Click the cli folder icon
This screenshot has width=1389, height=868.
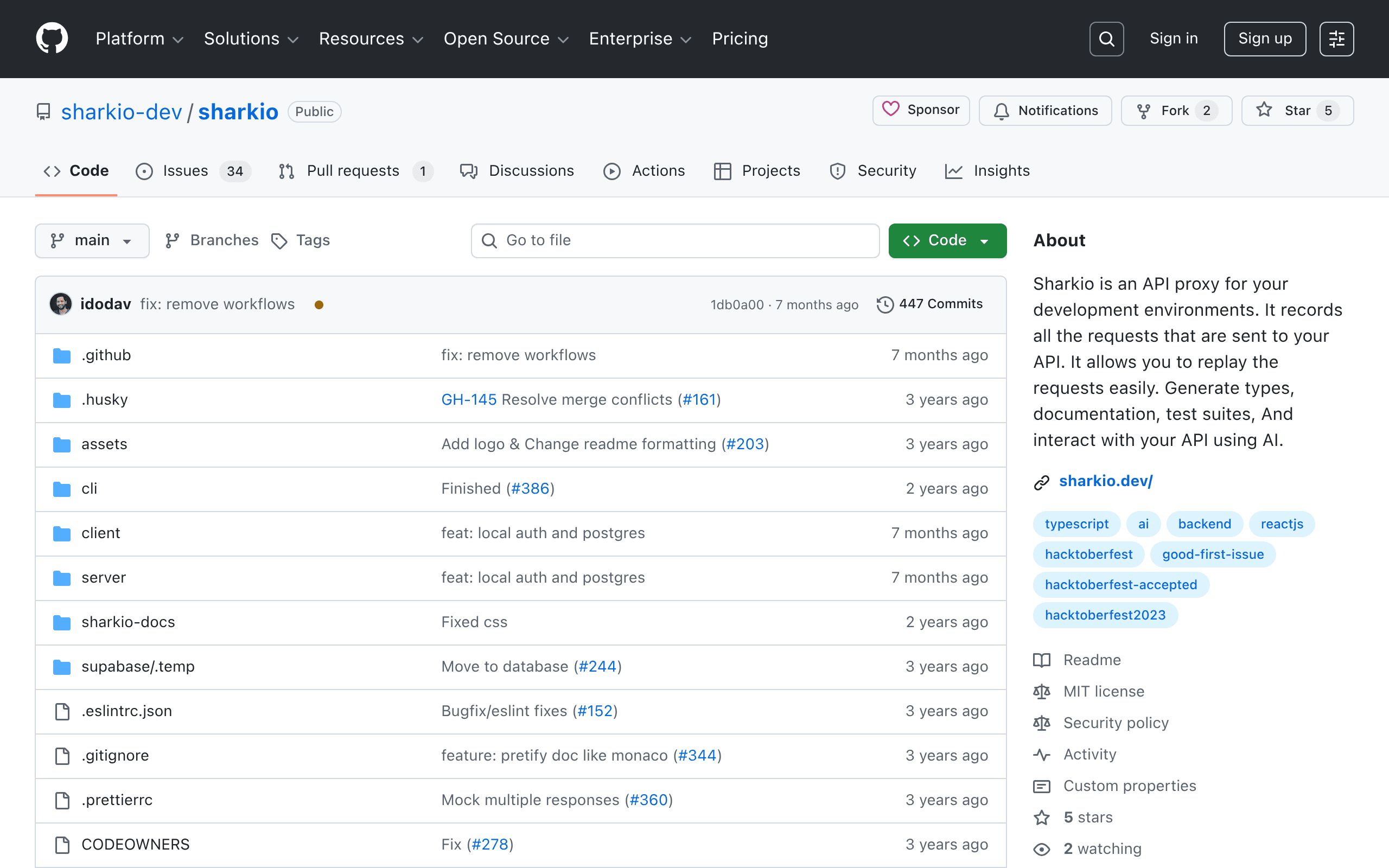[x=61, y=489]
